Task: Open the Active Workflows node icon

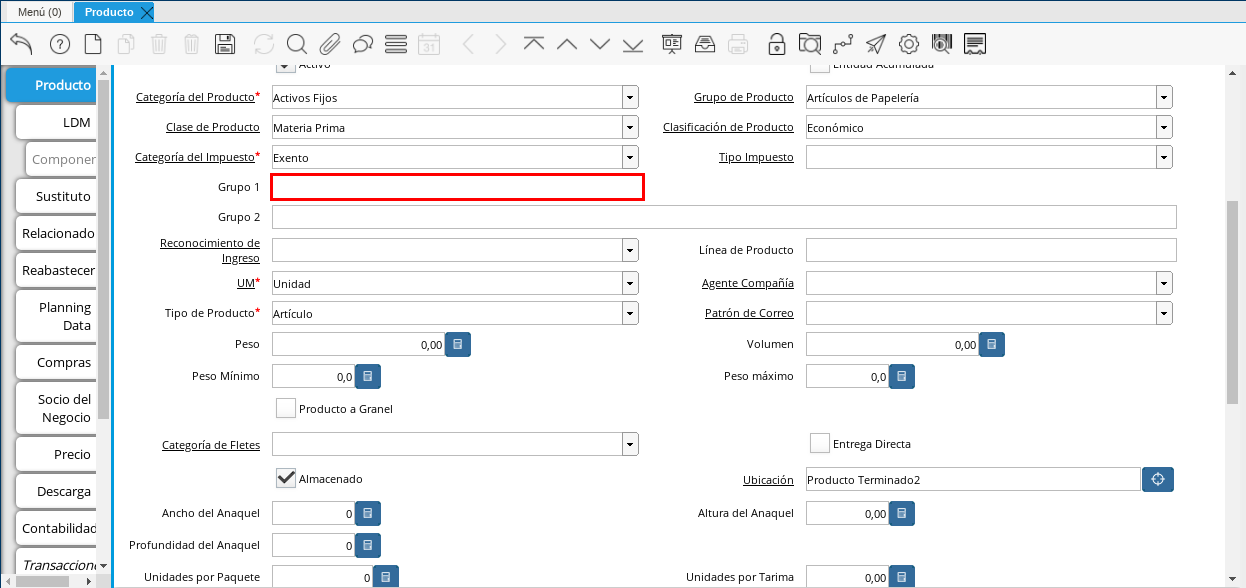Action: click(843, 44)
